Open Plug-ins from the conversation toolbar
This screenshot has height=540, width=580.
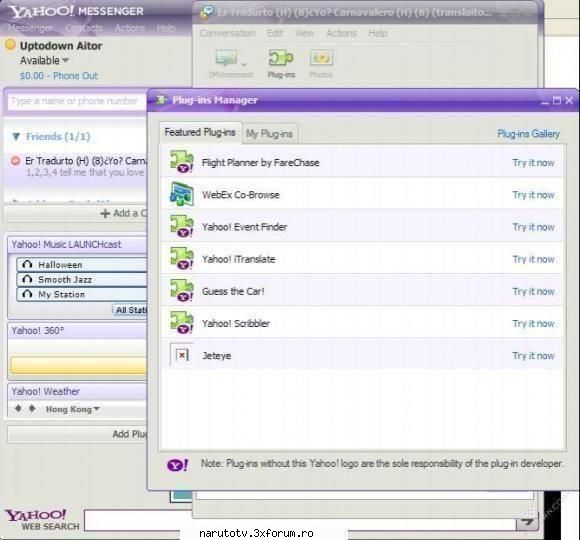tap(281, 64)
